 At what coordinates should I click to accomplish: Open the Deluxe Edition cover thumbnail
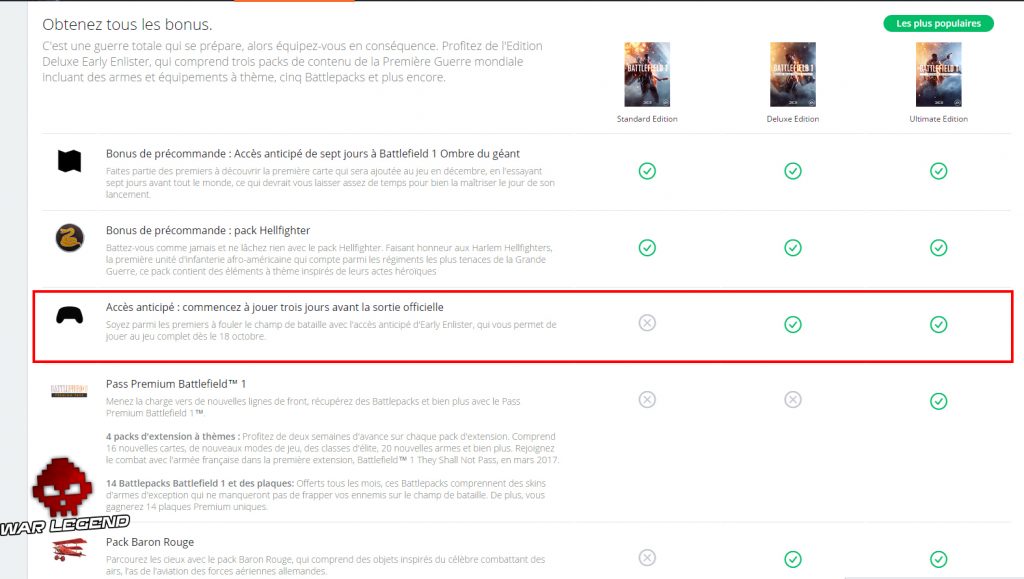[793, 75]
